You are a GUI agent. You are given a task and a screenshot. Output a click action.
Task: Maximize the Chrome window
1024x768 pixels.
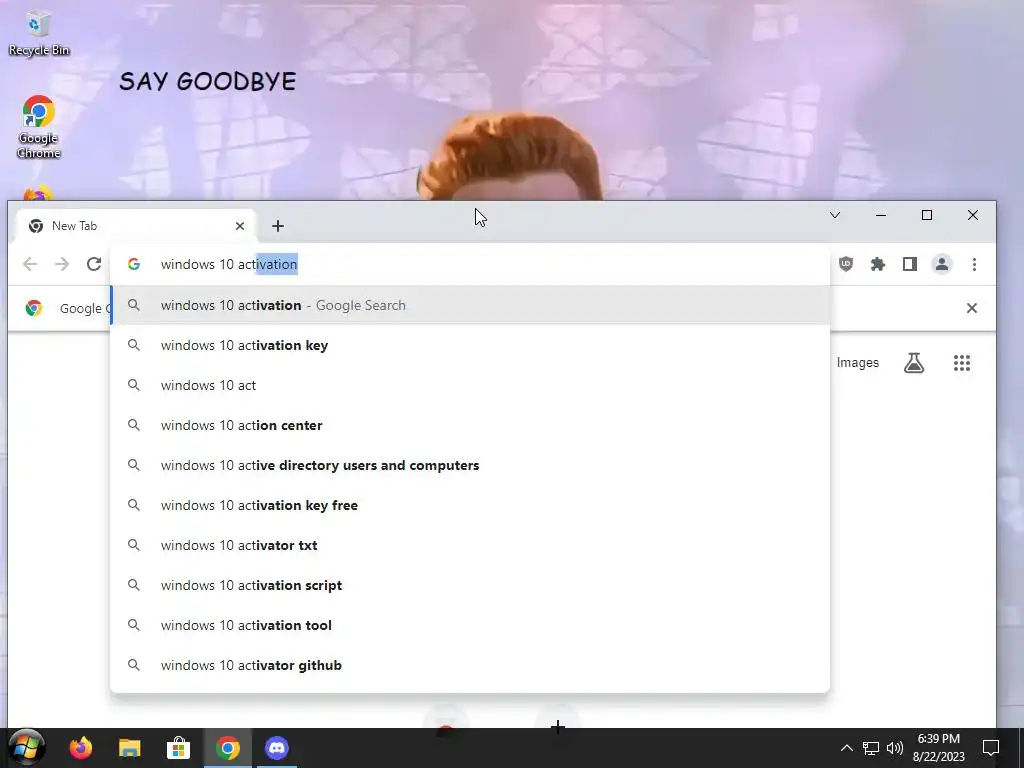tap(927, 215)
